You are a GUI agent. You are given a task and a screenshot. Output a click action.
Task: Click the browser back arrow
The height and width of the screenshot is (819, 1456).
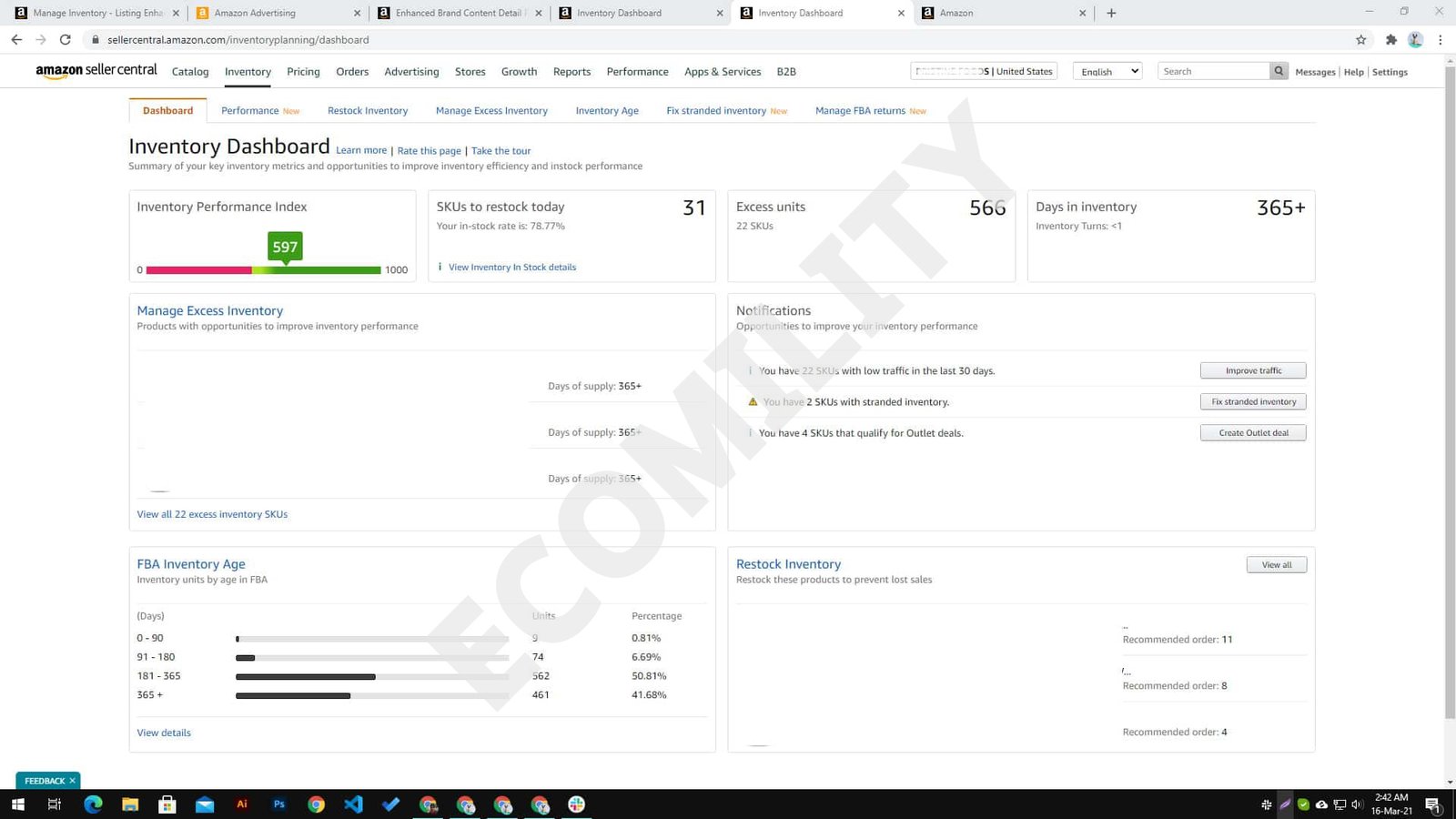(16, 40)
